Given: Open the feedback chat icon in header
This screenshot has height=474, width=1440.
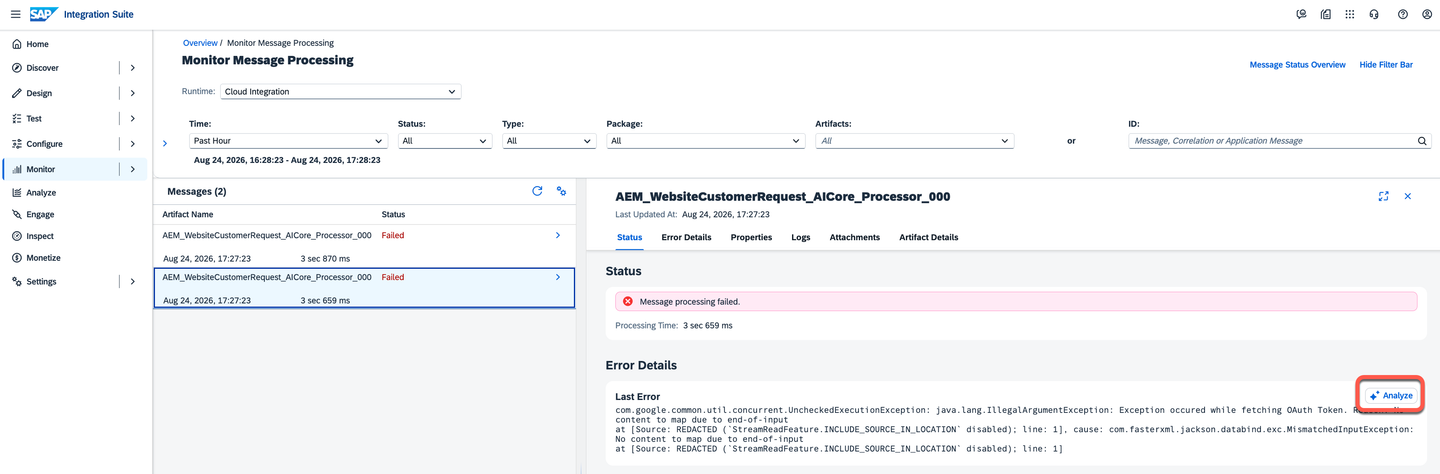Looking at the screenshot, I should (1301, 14).
